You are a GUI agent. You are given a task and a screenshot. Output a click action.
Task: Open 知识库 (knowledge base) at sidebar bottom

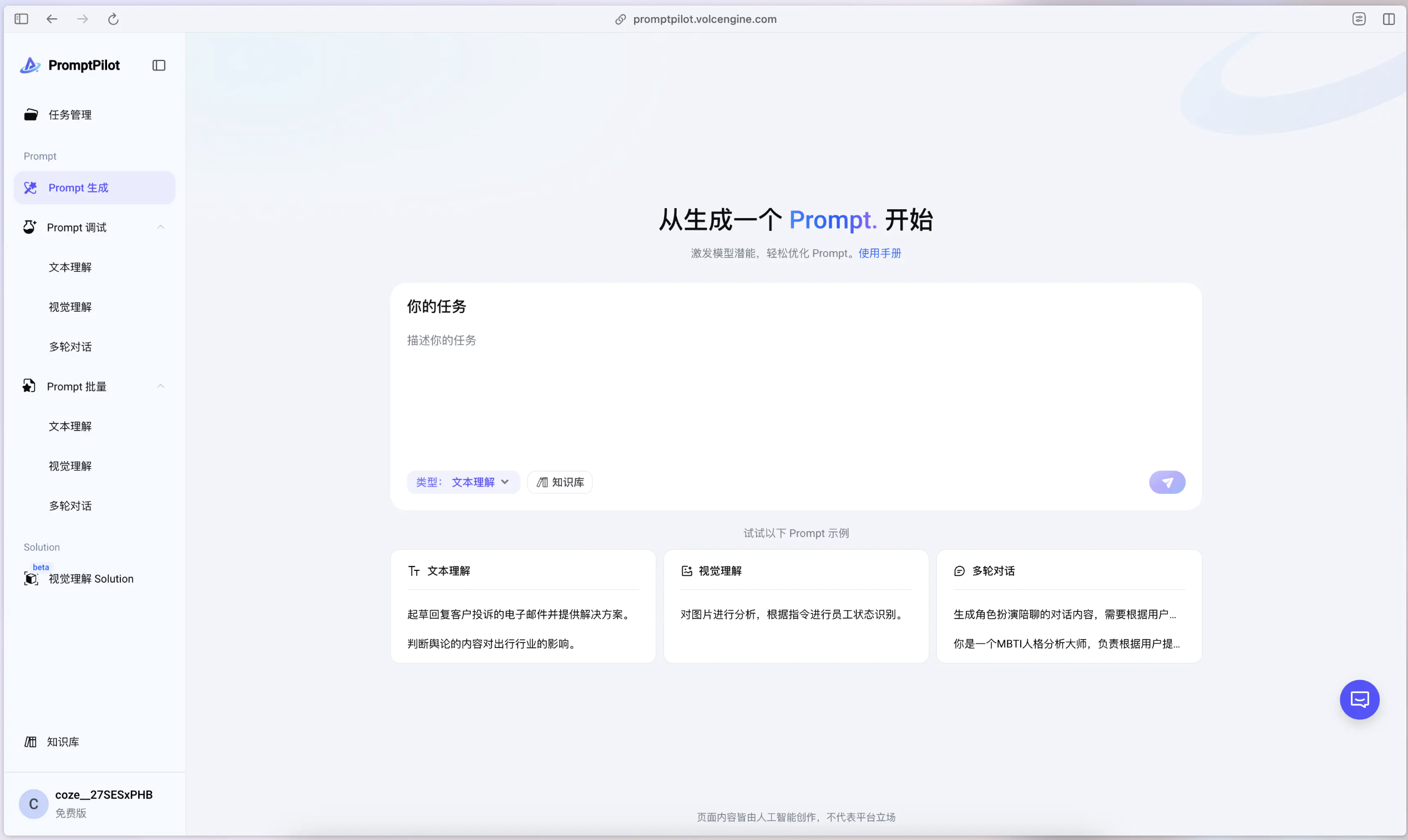[62, 742]
